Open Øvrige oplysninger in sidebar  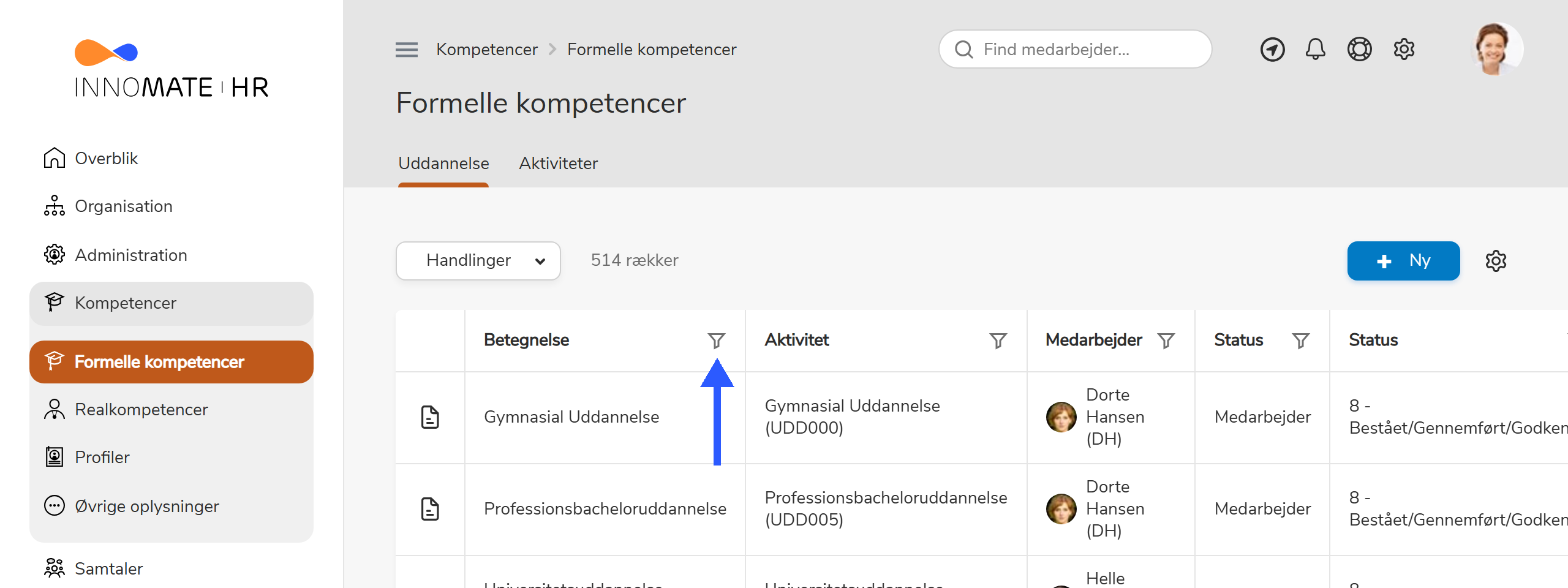point(147,506)
